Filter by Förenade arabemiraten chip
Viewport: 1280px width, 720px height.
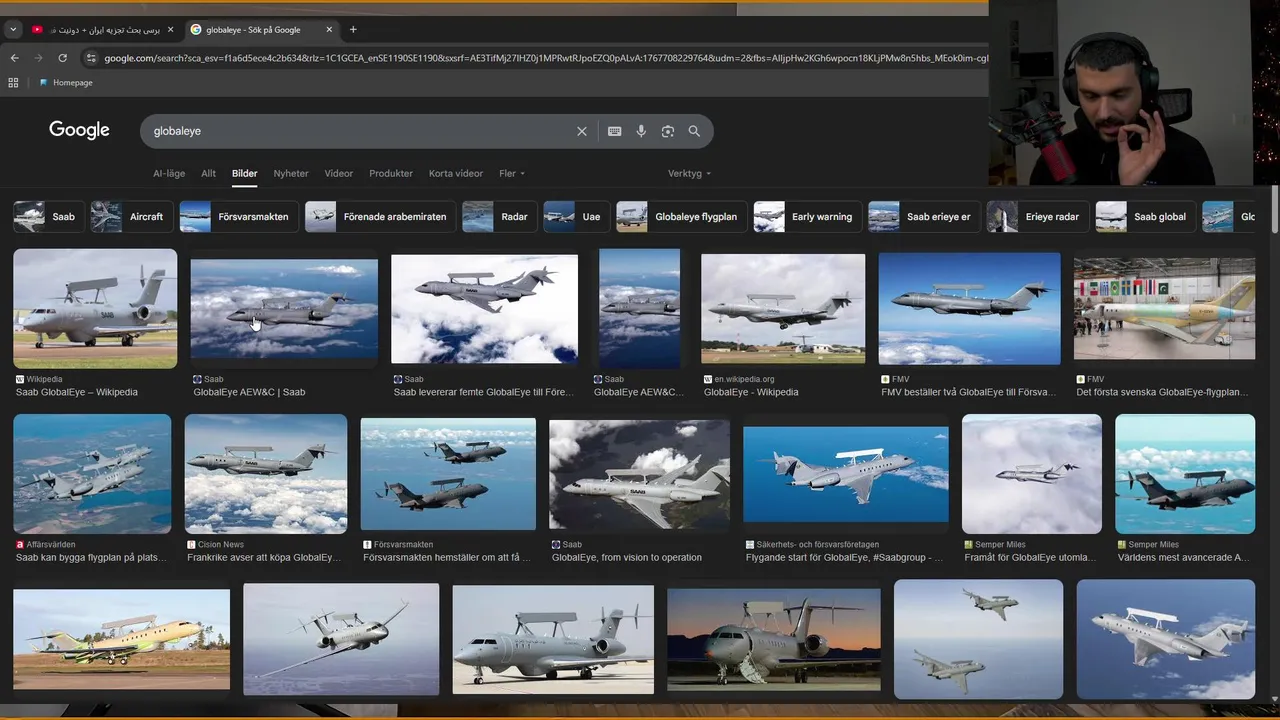click(x=380, y=216)
